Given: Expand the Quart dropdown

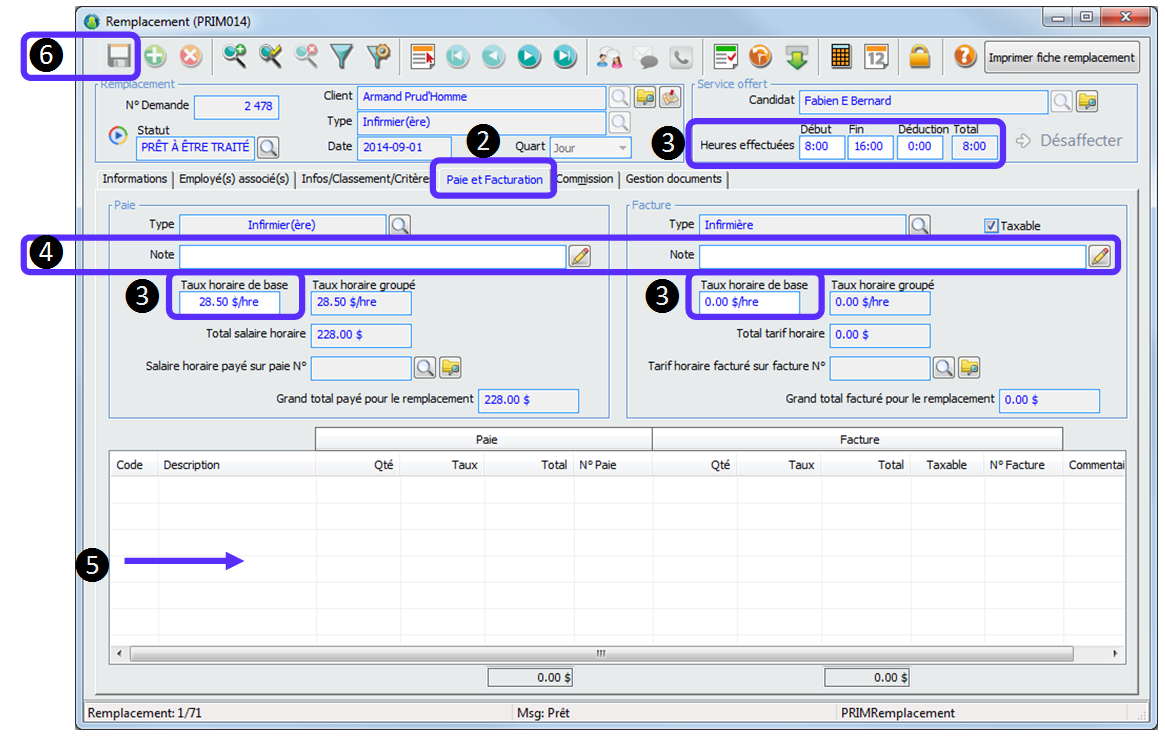Looking at the screenshot, I should pyautogui.click(x=624, y=148).
